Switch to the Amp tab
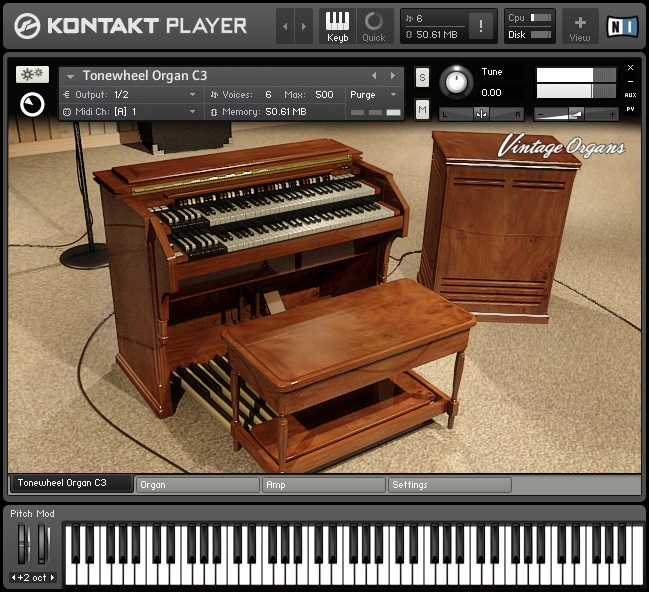 click(323, 485)
